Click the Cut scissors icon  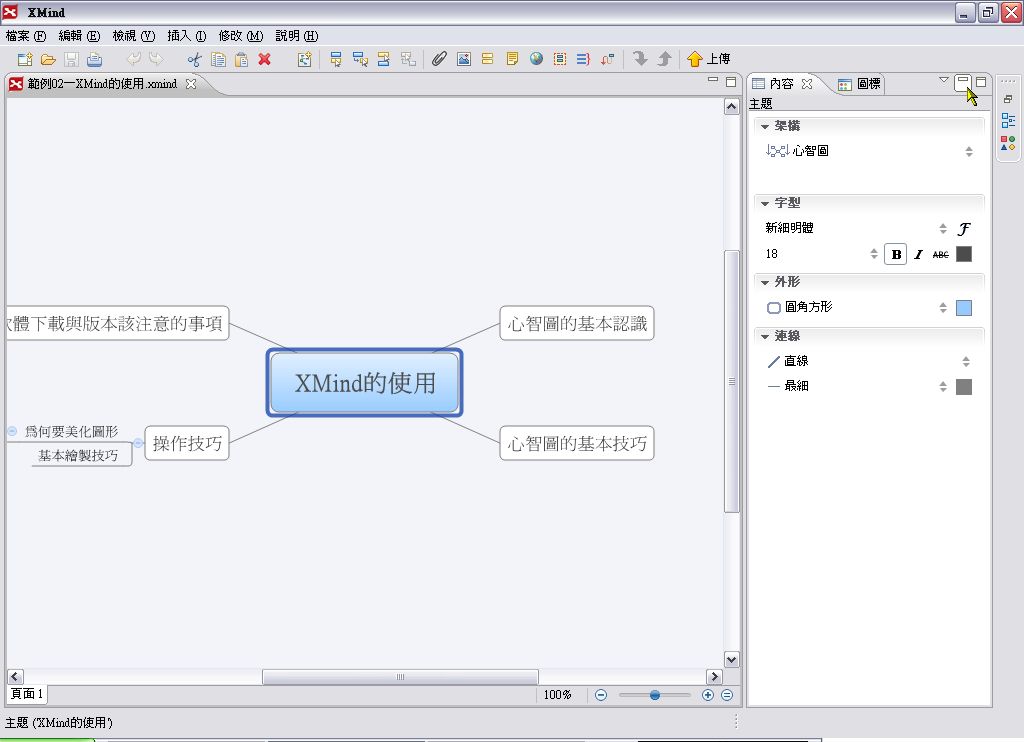pyautogui.click(x=194, y=59)
